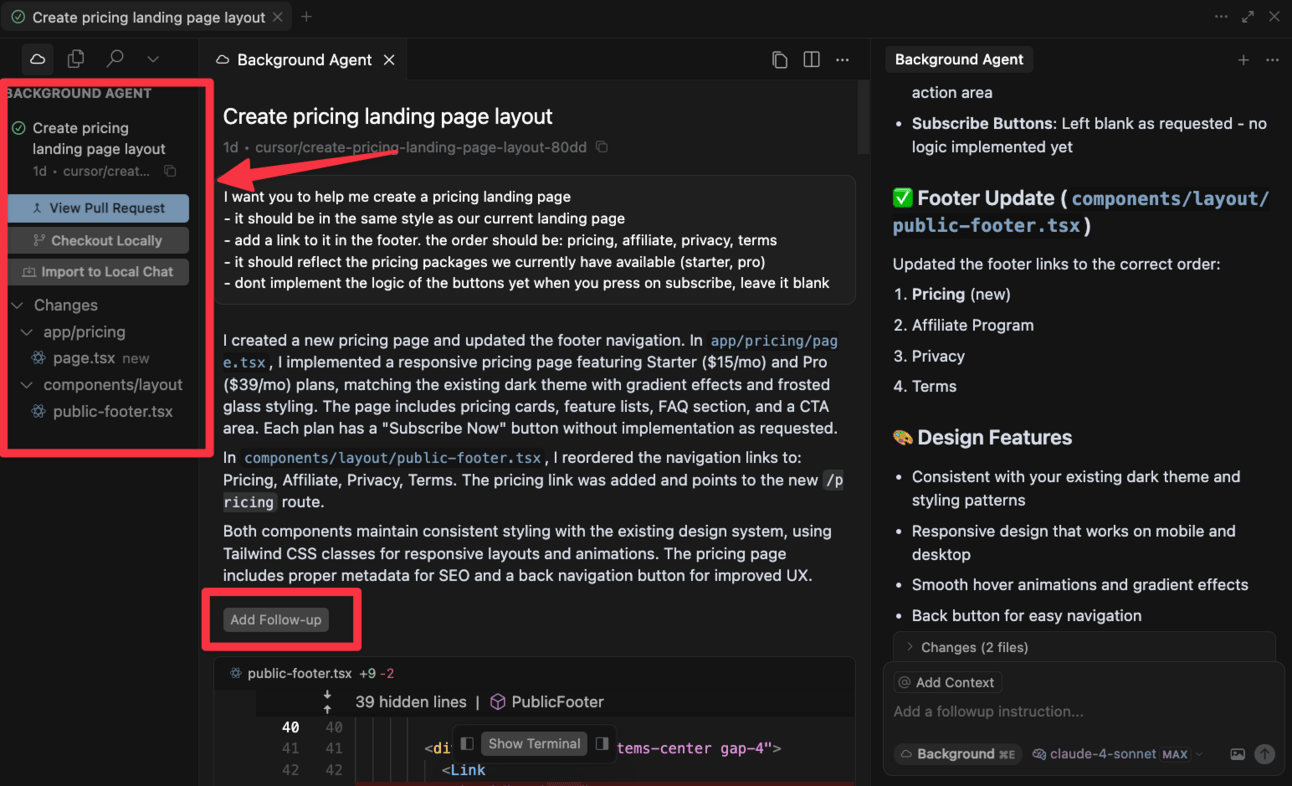This screenshot has height=786, width=1292.
Task: Open page.tsx in Changes list
Action: click(x=90, y=358)
